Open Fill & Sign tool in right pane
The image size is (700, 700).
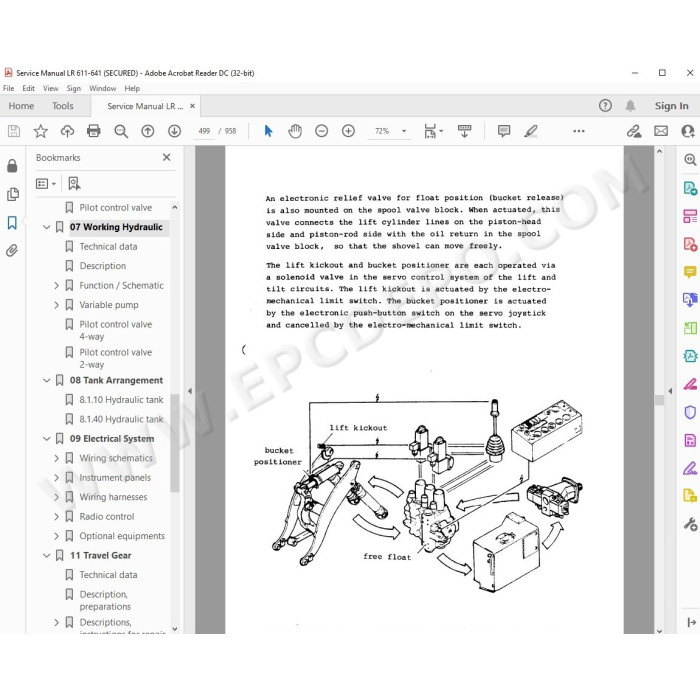(x=690, y=468)
